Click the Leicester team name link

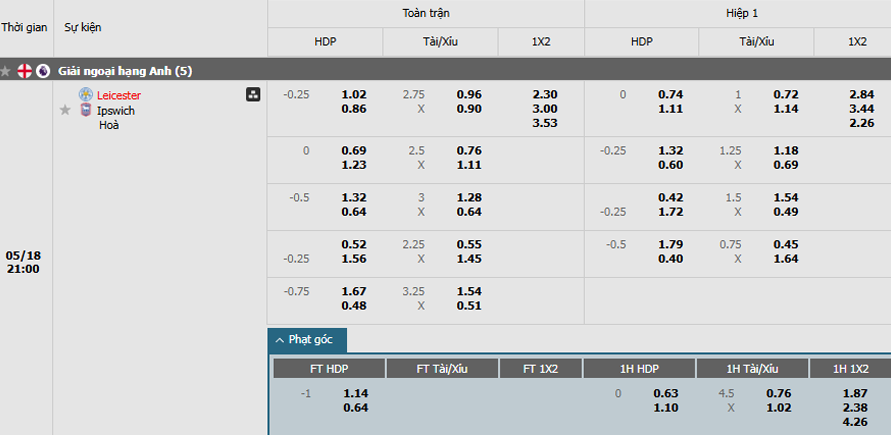click(119, 95)
